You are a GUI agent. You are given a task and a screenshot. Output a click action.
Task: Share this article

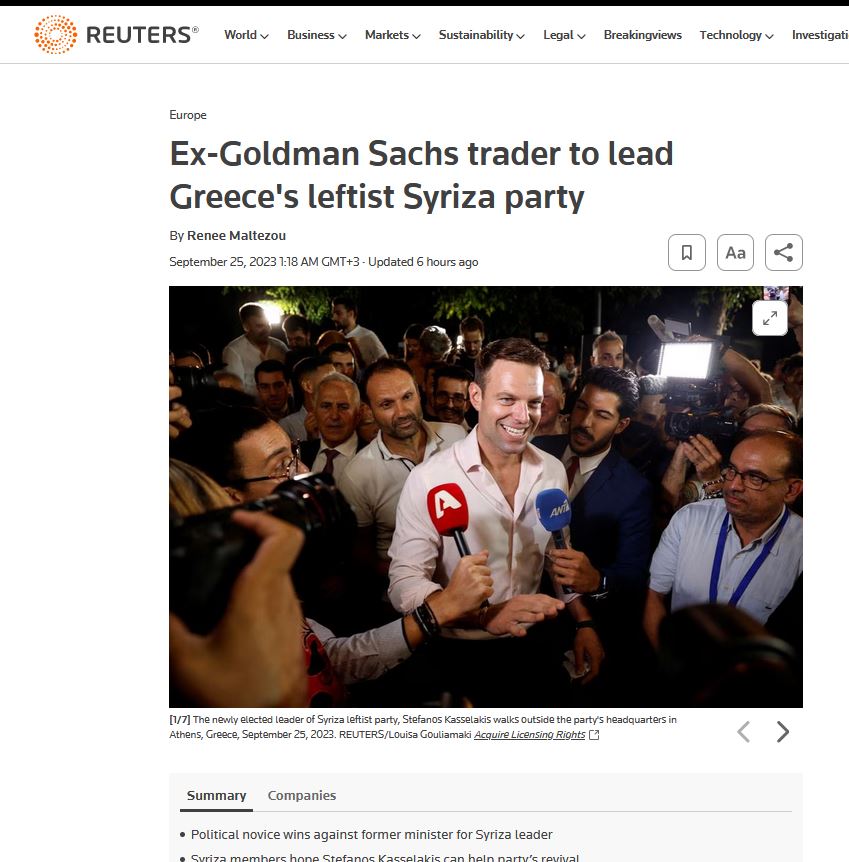[784, 252]
